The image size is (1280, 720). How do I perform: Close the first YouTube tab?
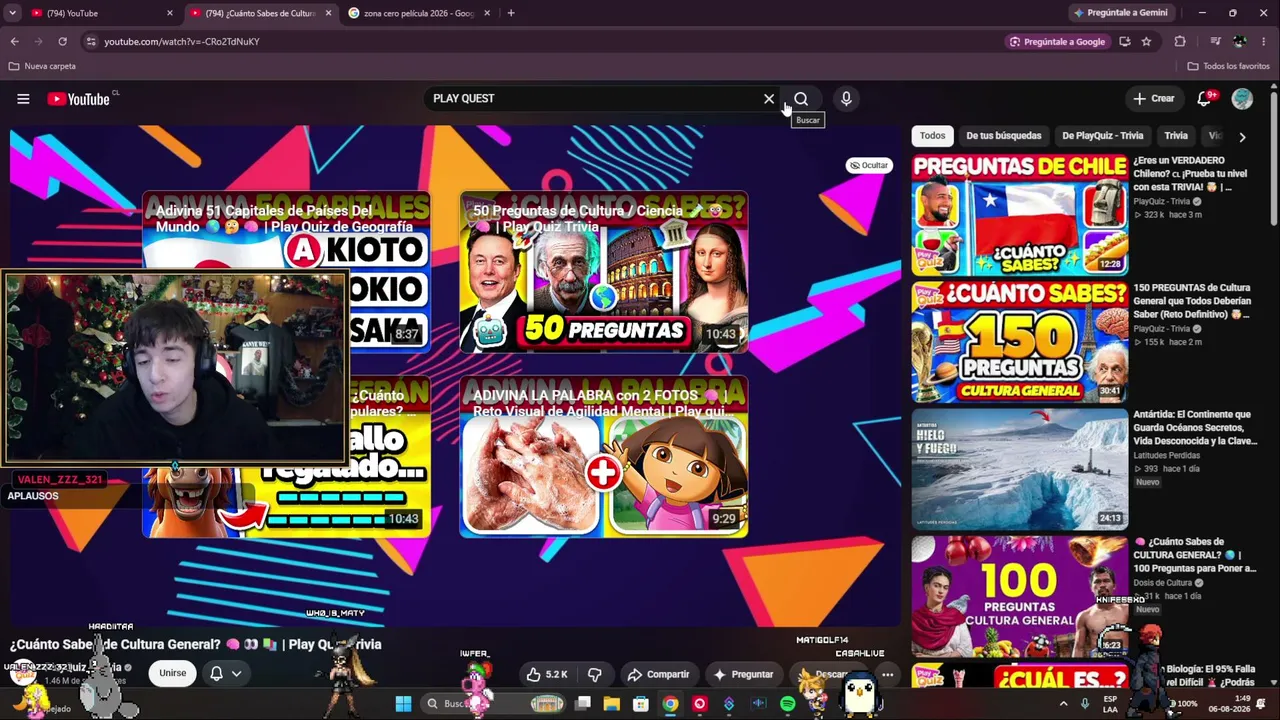click(x=169, y=13)
